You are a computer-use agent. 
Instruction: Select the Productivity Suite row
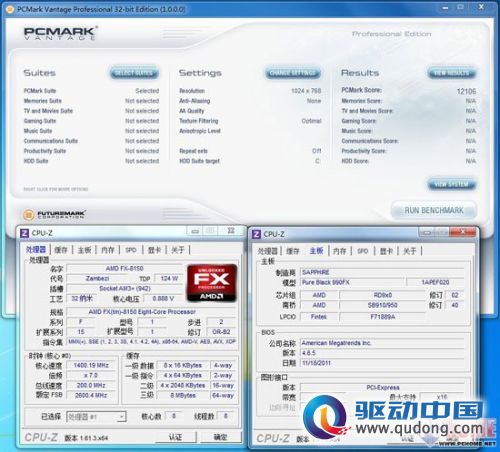click(91, 151)
